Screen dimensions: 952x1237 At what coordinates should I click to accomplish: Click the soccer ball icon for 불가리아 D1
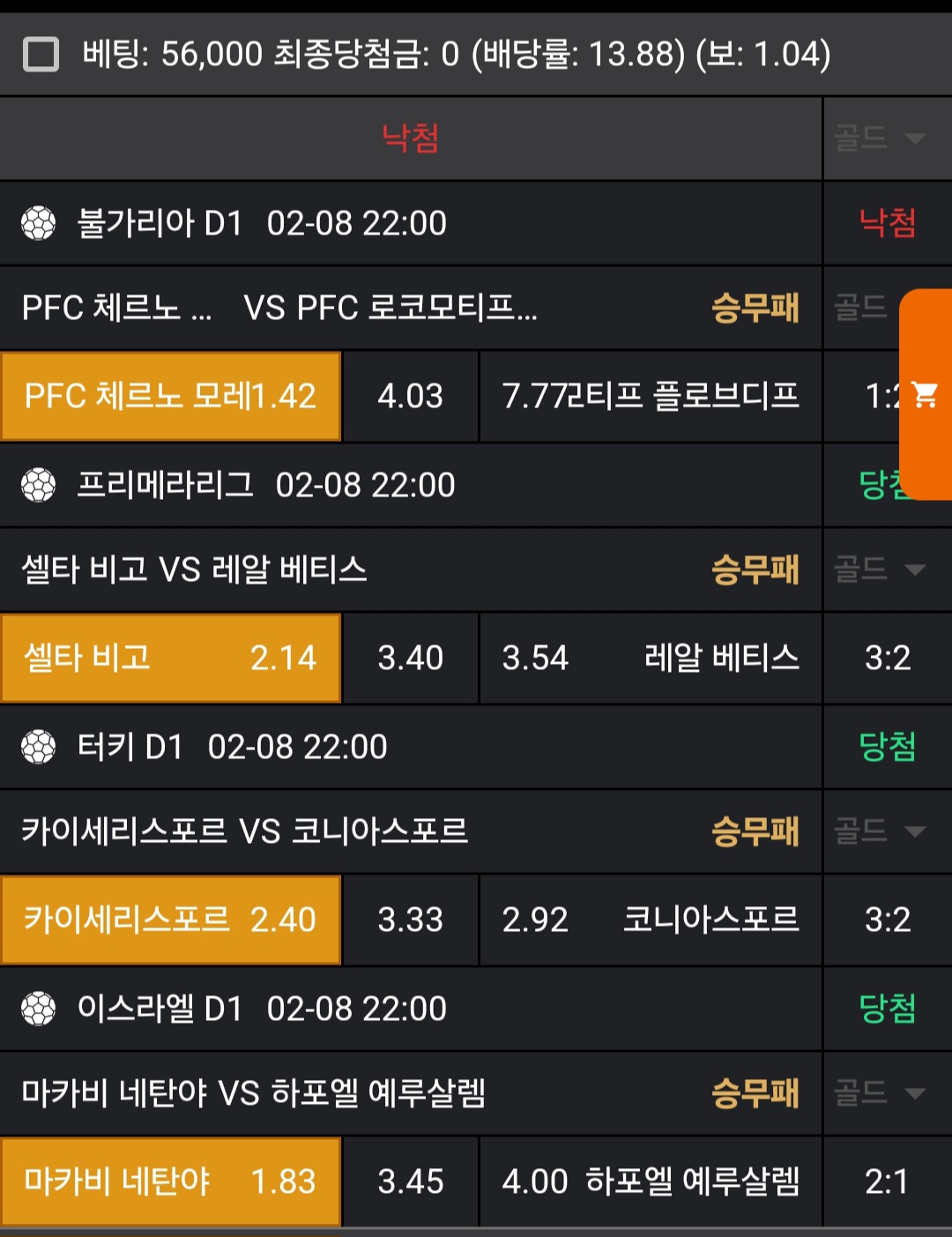tap(39, 223)
